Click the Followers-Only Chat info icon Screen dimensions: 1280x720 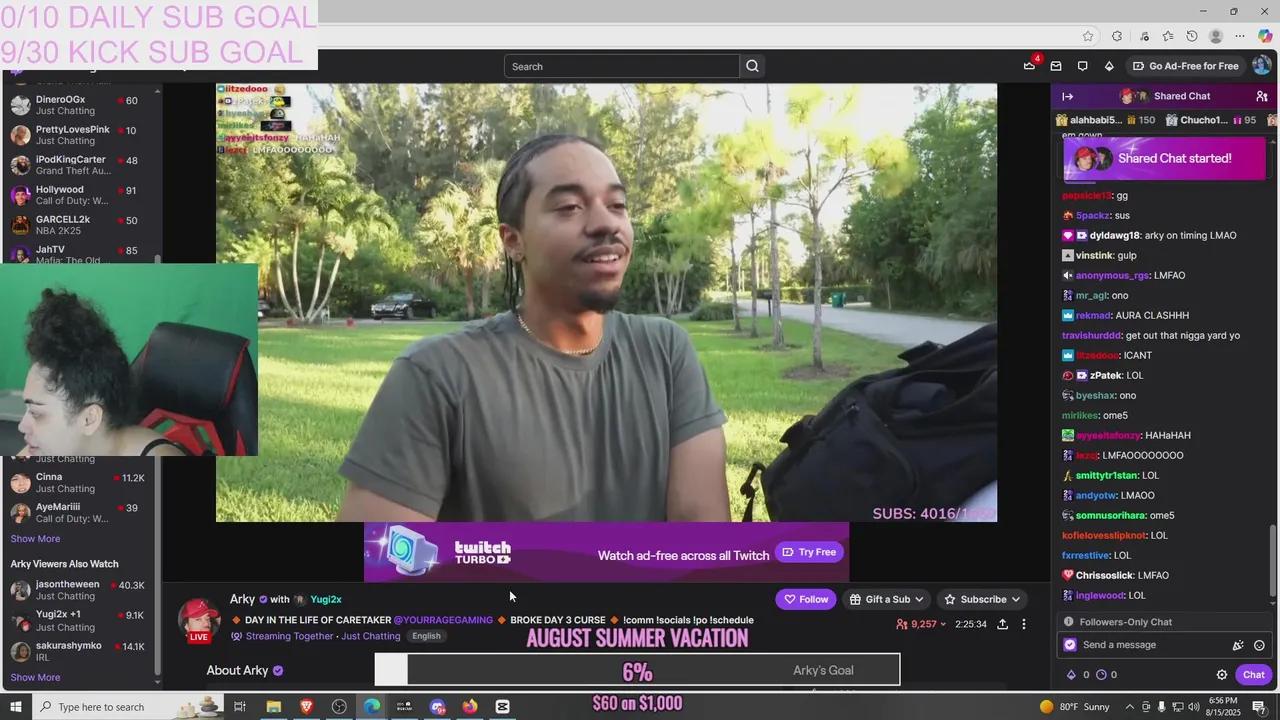[1068, 622]
